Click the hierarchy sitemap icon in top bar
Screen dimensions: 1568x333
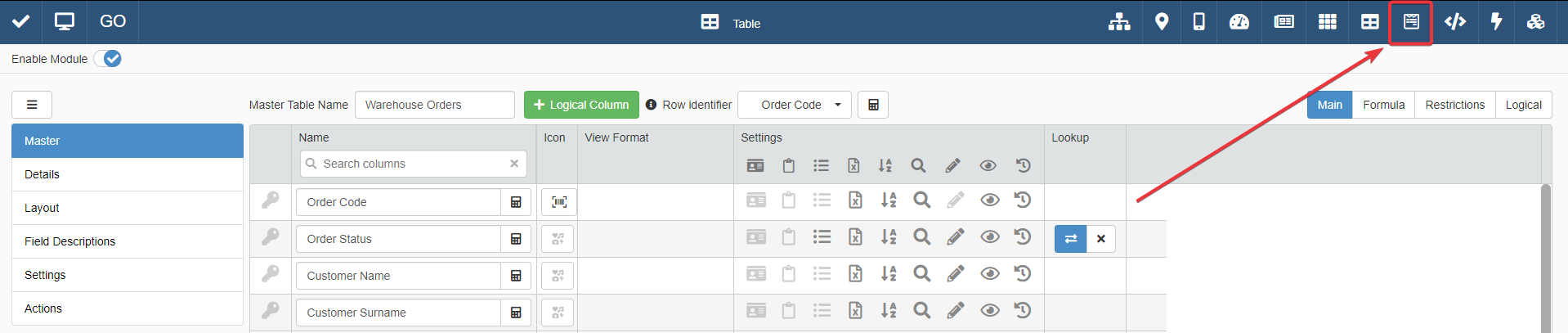coord(1119,22)
